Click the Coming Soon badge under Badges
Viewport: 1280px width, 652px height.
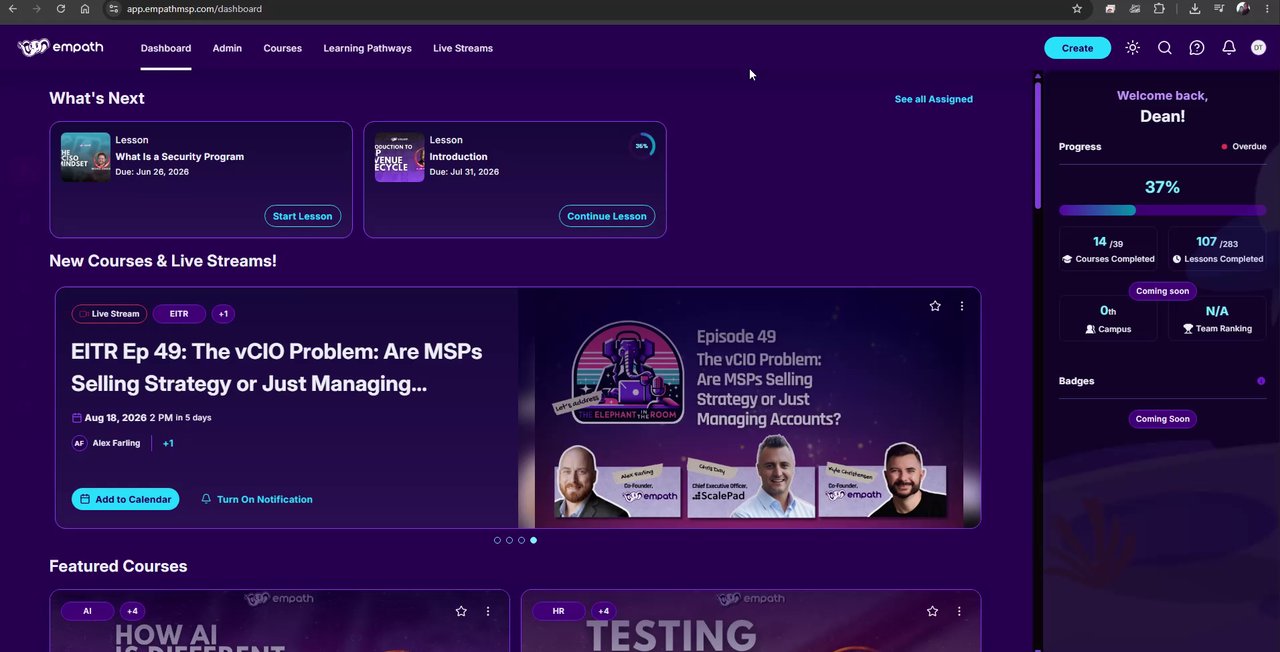point(1162,419)
